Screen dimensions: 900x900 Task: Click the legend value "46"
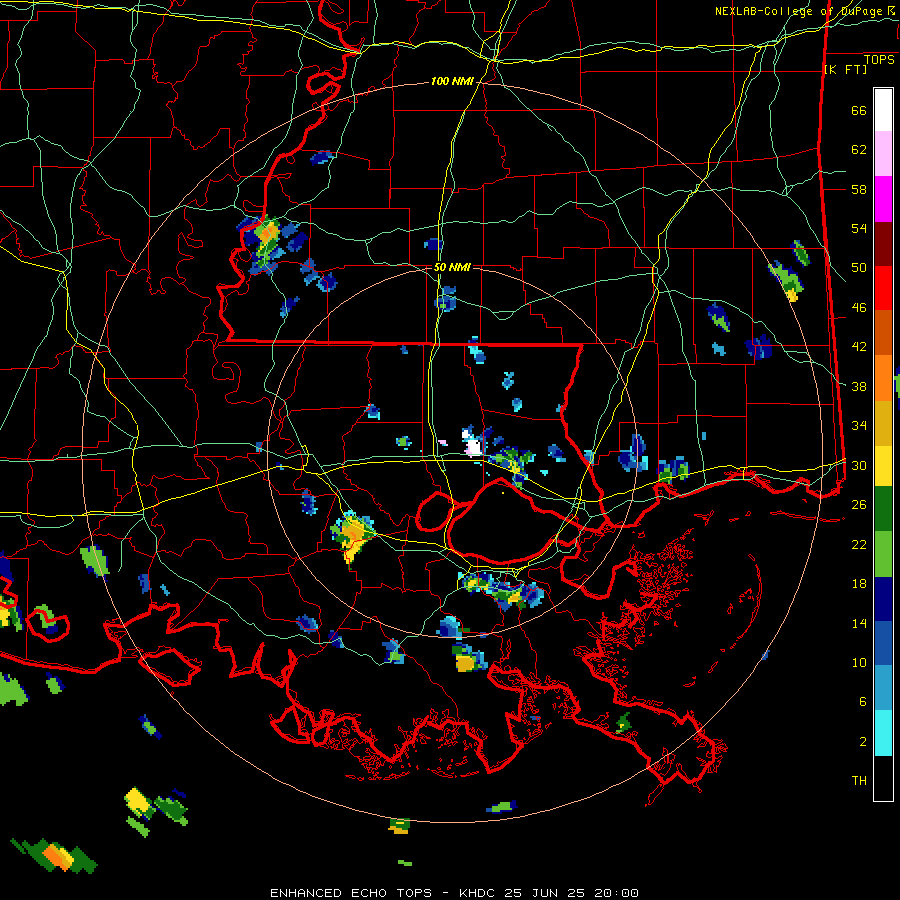pos(859,307)
